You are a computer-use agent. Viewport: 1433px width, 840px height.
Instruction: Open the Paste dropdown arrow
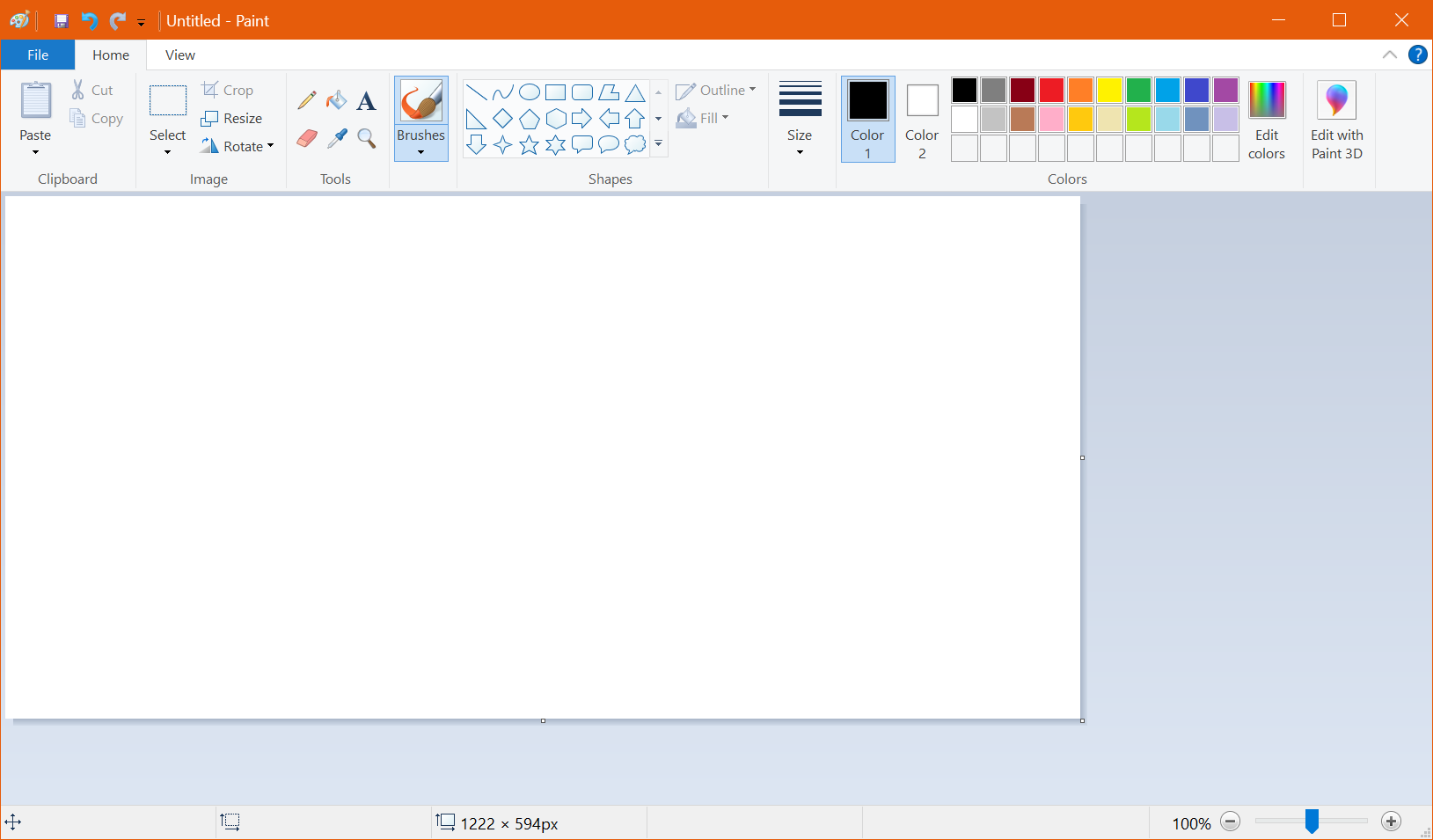coord(35,152)
